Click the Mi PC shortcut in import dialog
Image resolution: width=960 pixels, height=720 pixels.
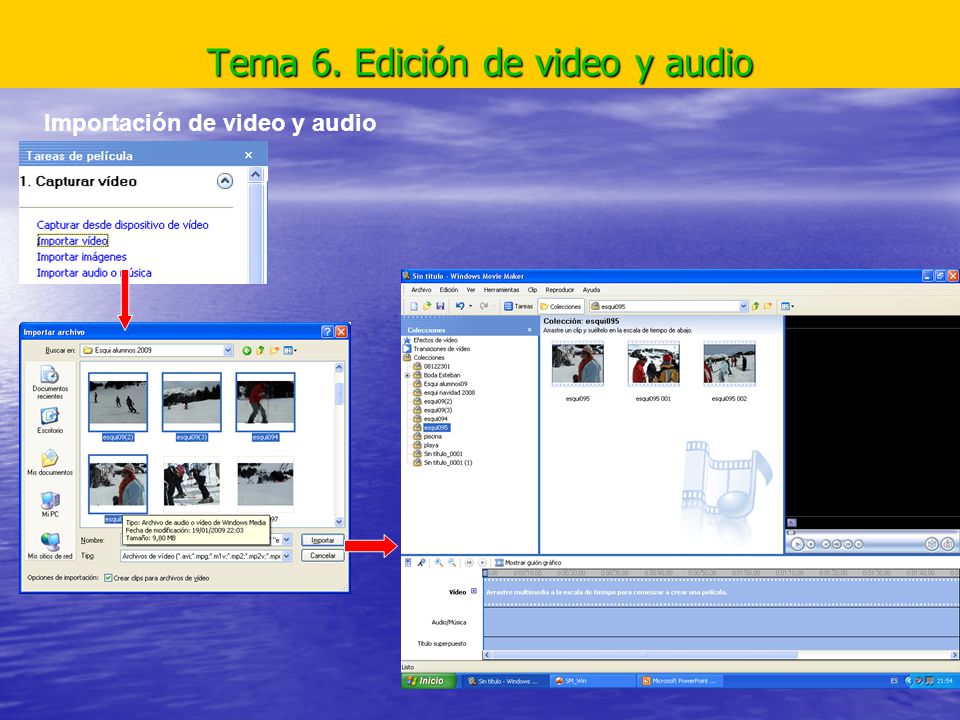50,504
